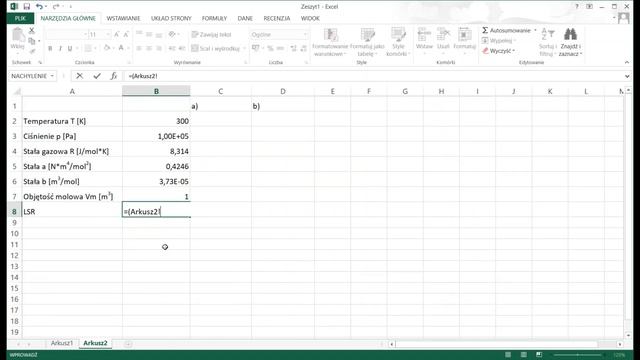Switch to the FORMUŁY tab
The image size is (640, 360).
[214, 18]
